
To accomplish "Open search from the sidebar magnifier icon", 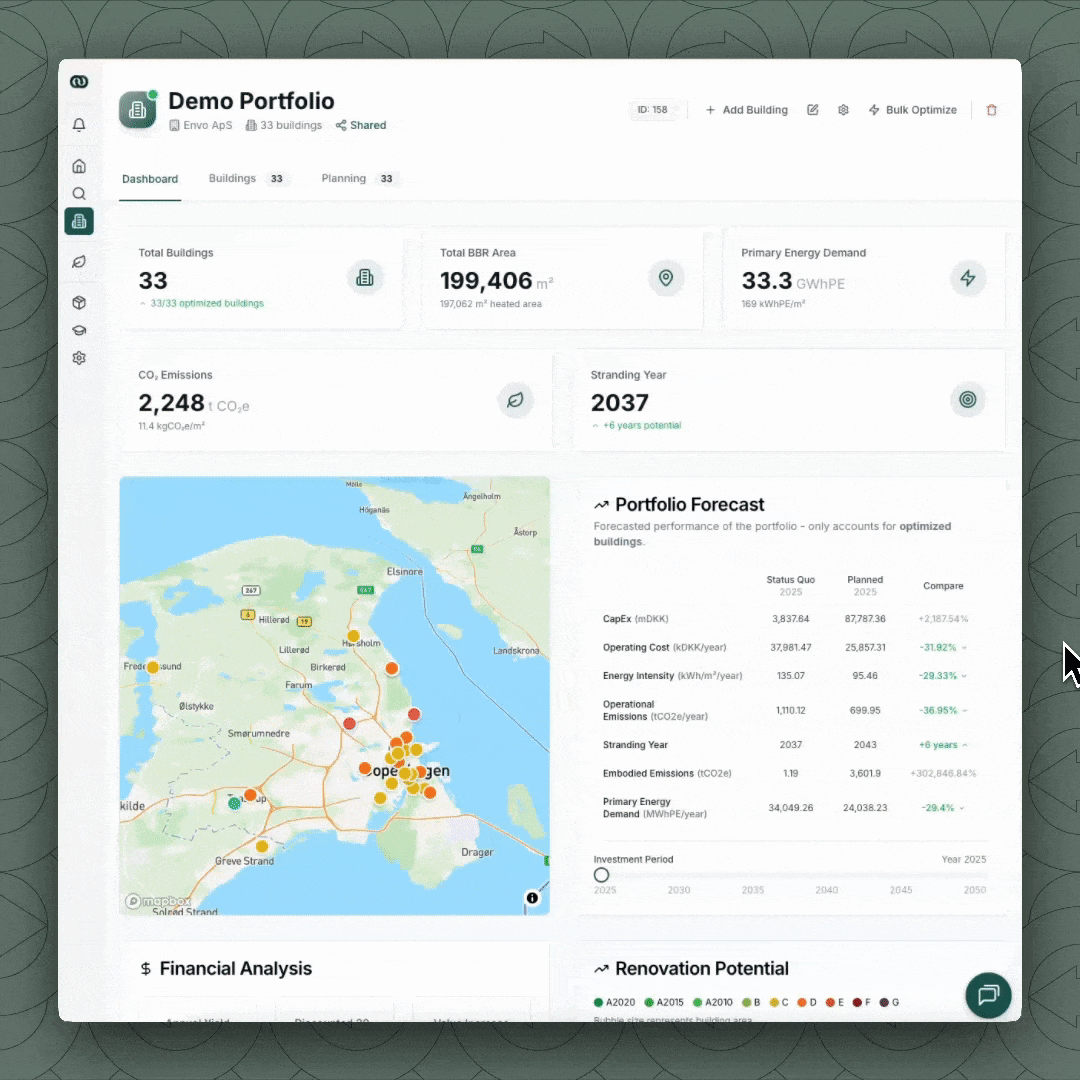I will [x=79, y=194].
